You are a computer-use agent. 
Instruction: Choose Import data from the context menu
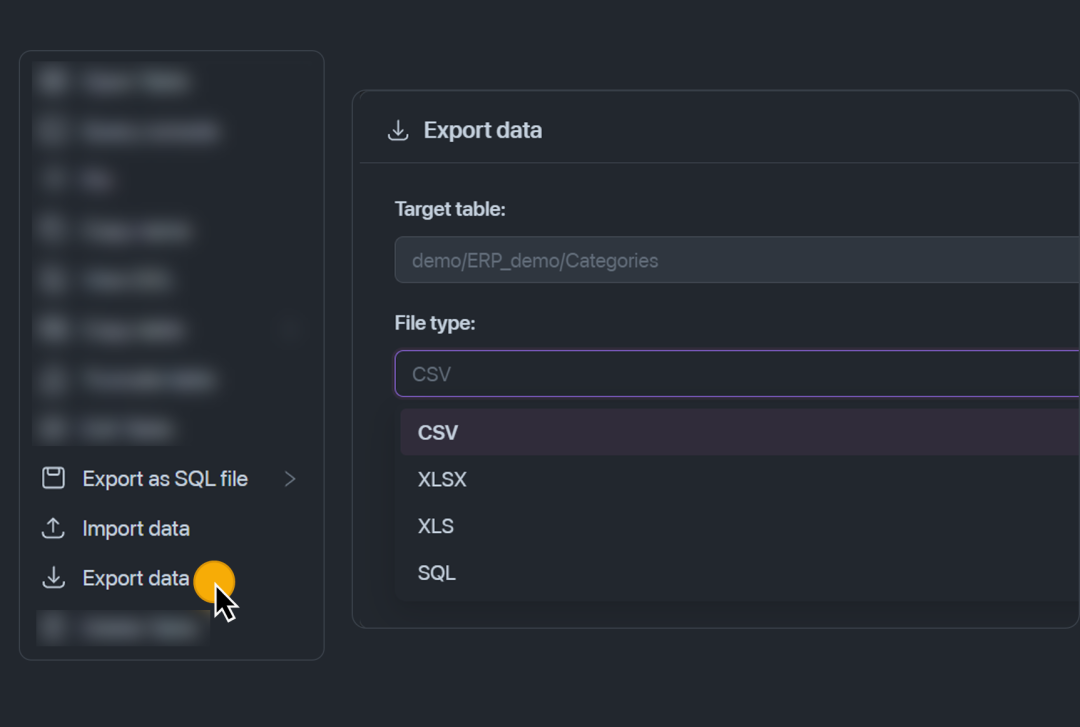pyautogui.click(x=136, y=529)
